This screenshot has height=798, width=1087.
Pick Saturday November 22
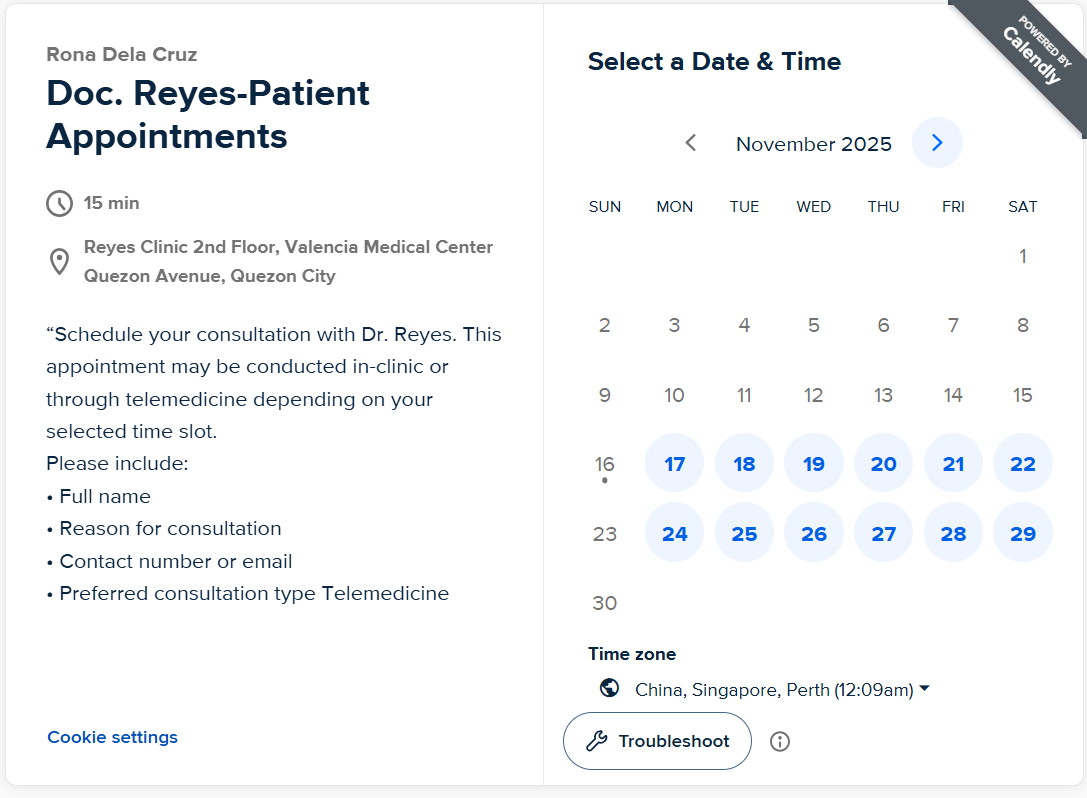(1022, 463)
